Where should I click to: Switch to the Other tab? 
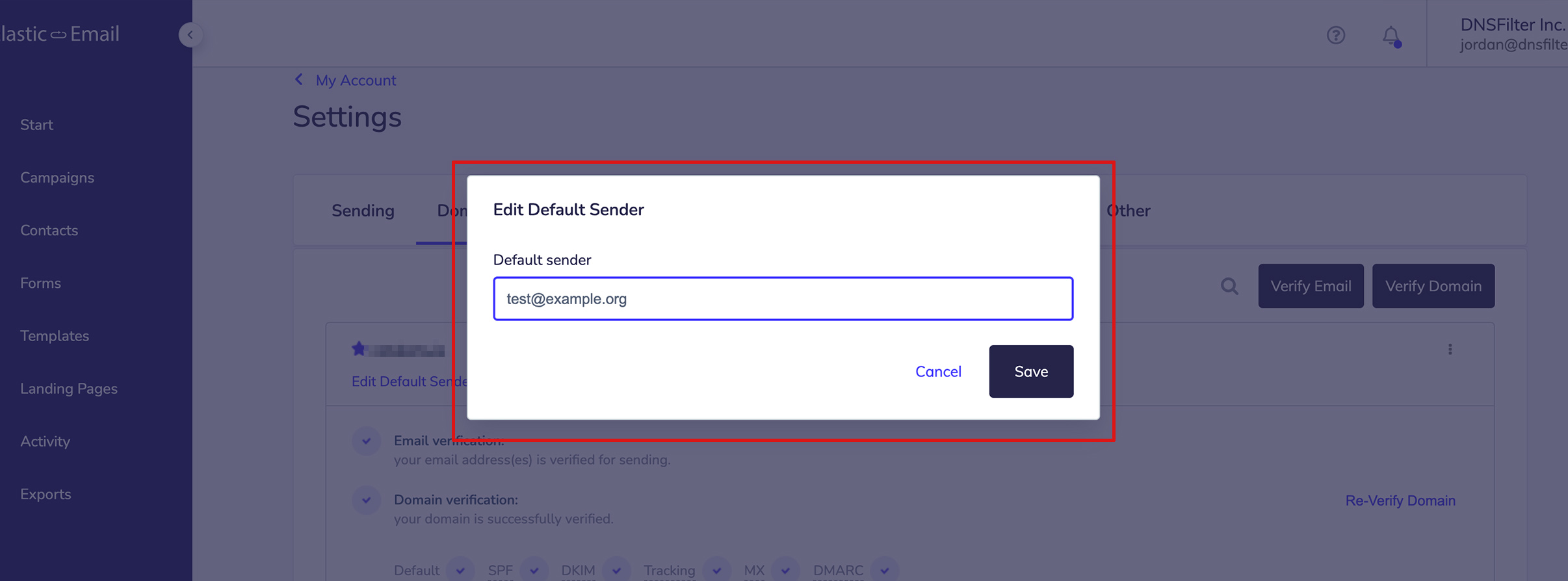(x=1129, y=211)
